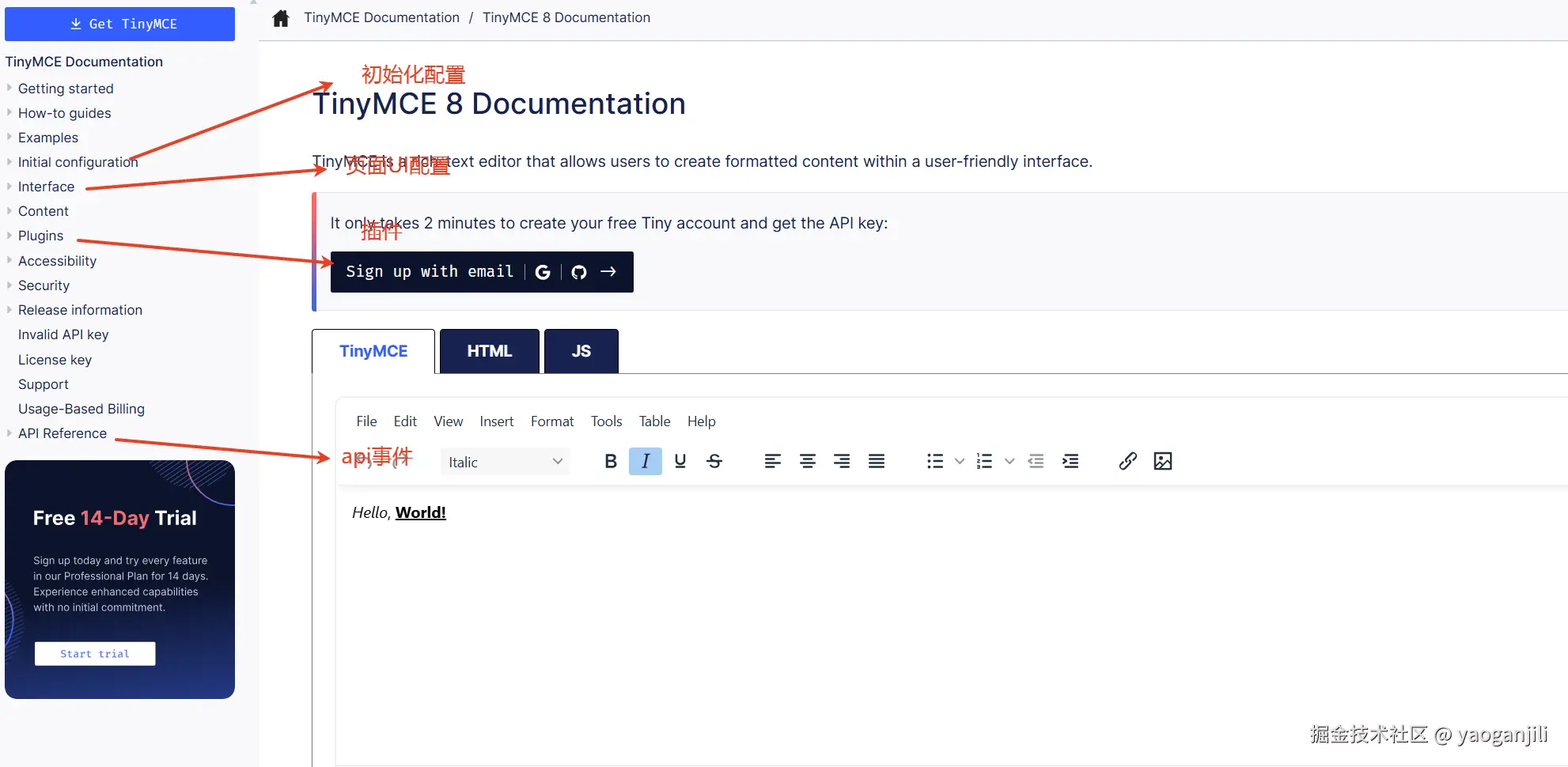Screen dimensions: 1568x767
Task: Expand Accessibility section in sidebar
Action: click(9, 260)
